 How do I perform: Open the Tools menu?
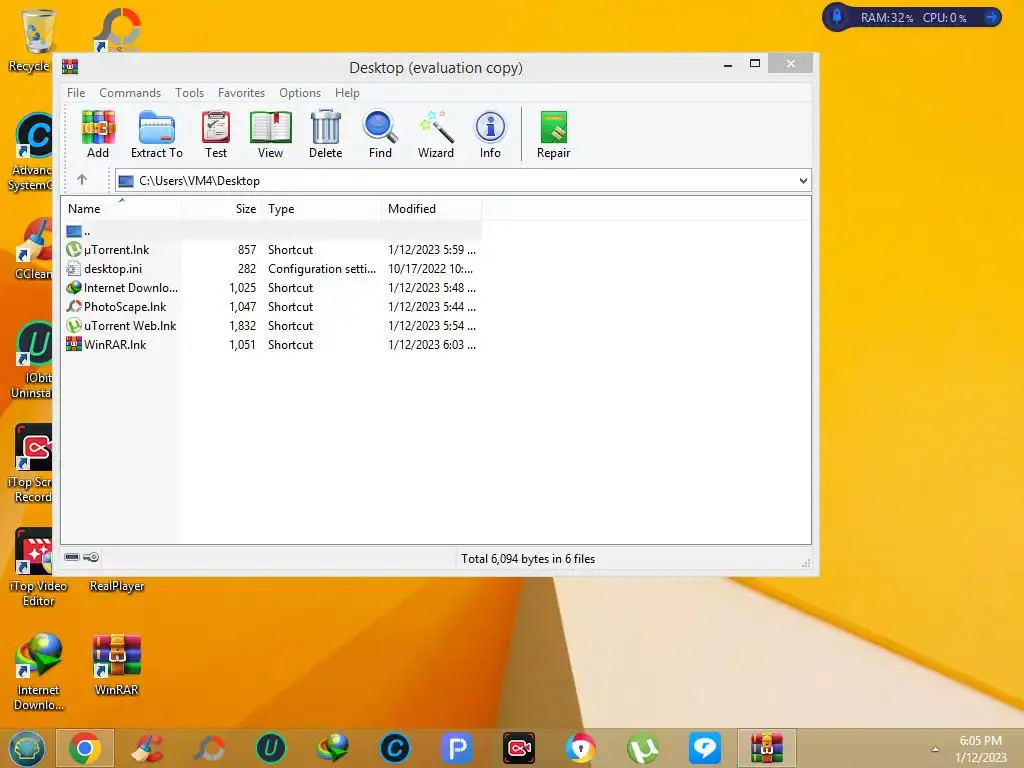[x=189, y=93]
